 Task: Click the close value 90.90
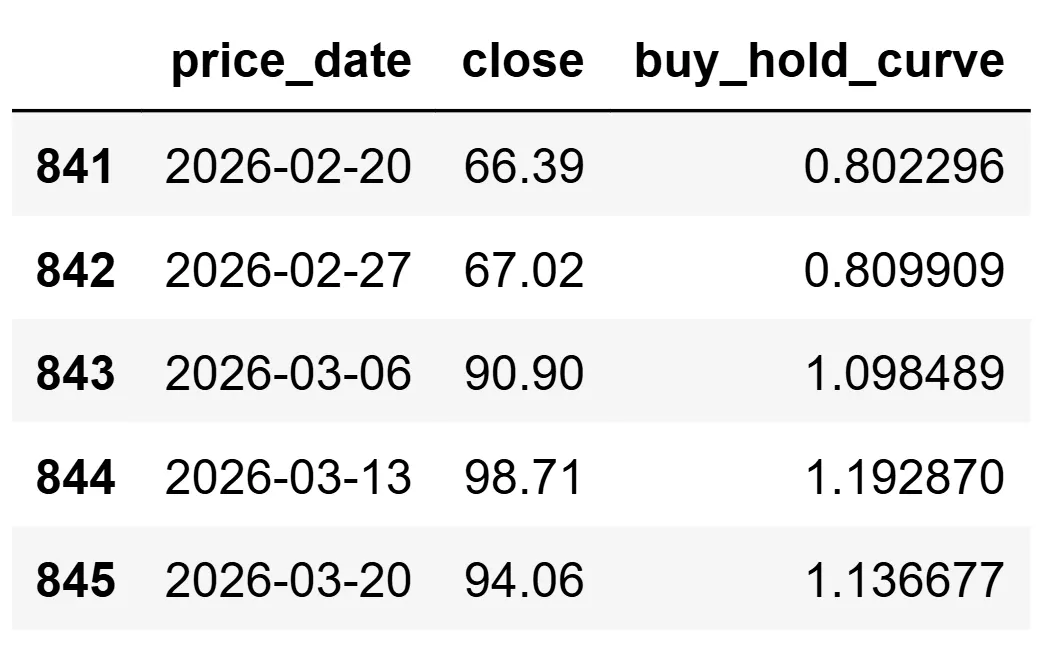coord(523,373)
